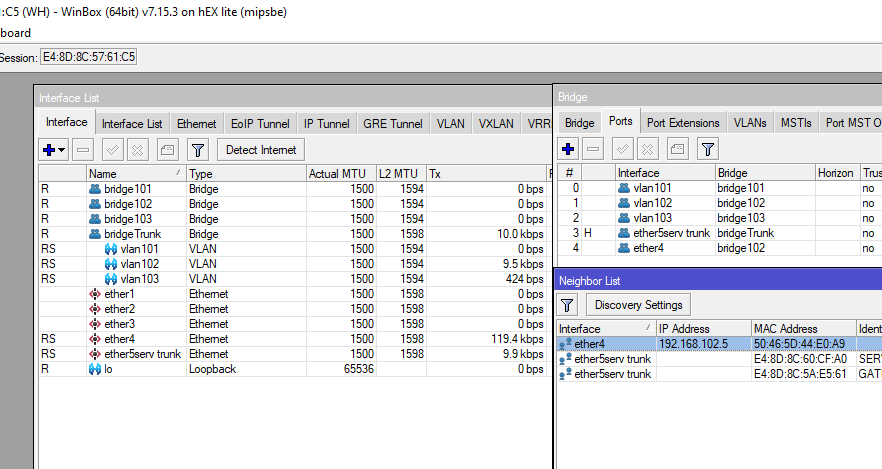882x469 pixels.
Task: Sort by the Name column header
Action: click(x=136, y=174)
